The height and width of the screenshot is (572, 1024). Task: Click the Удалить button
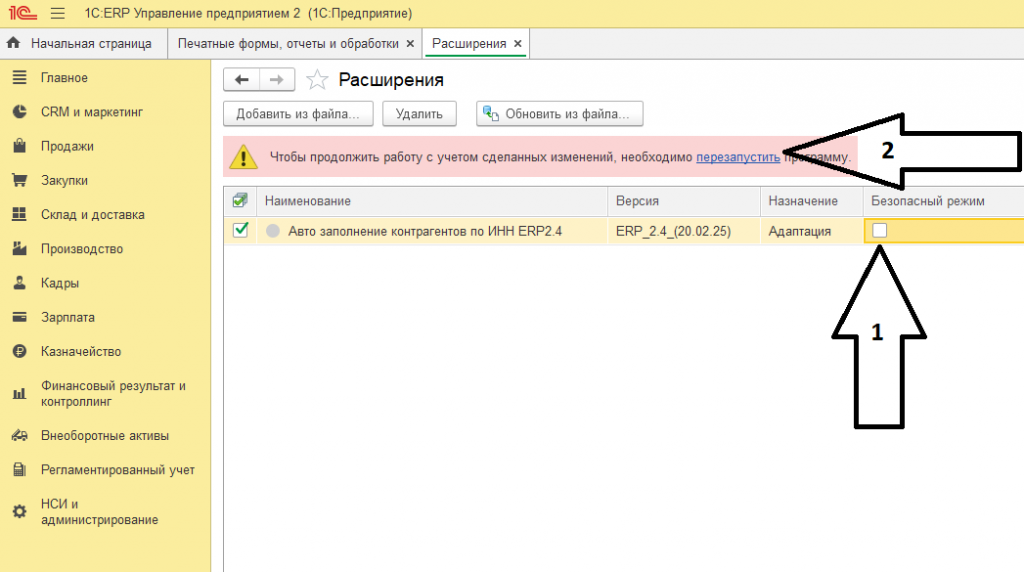click(x=419, y=114)
